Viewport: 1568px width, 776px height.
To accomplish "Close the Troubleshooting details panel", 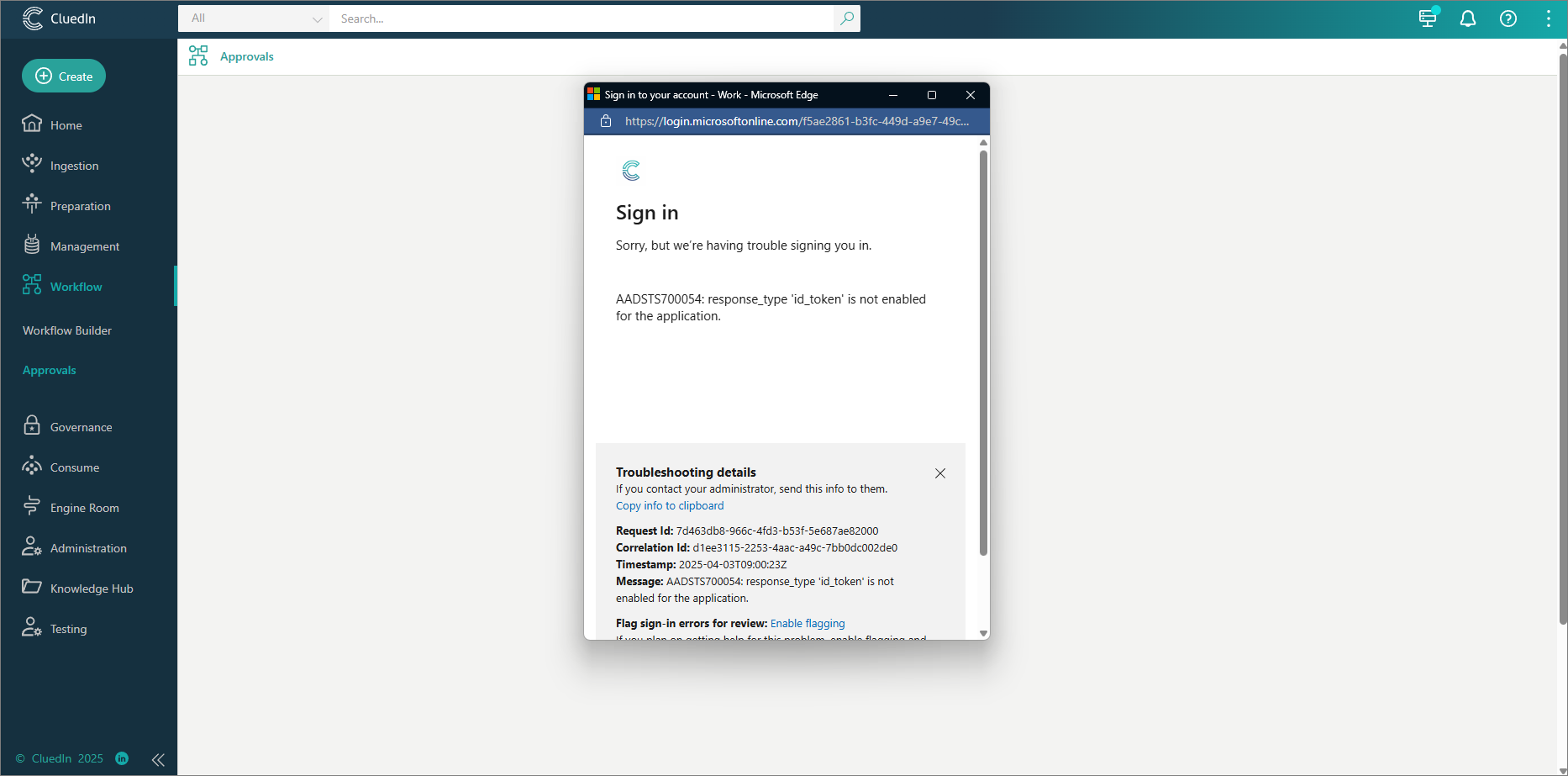I will 940,473.
